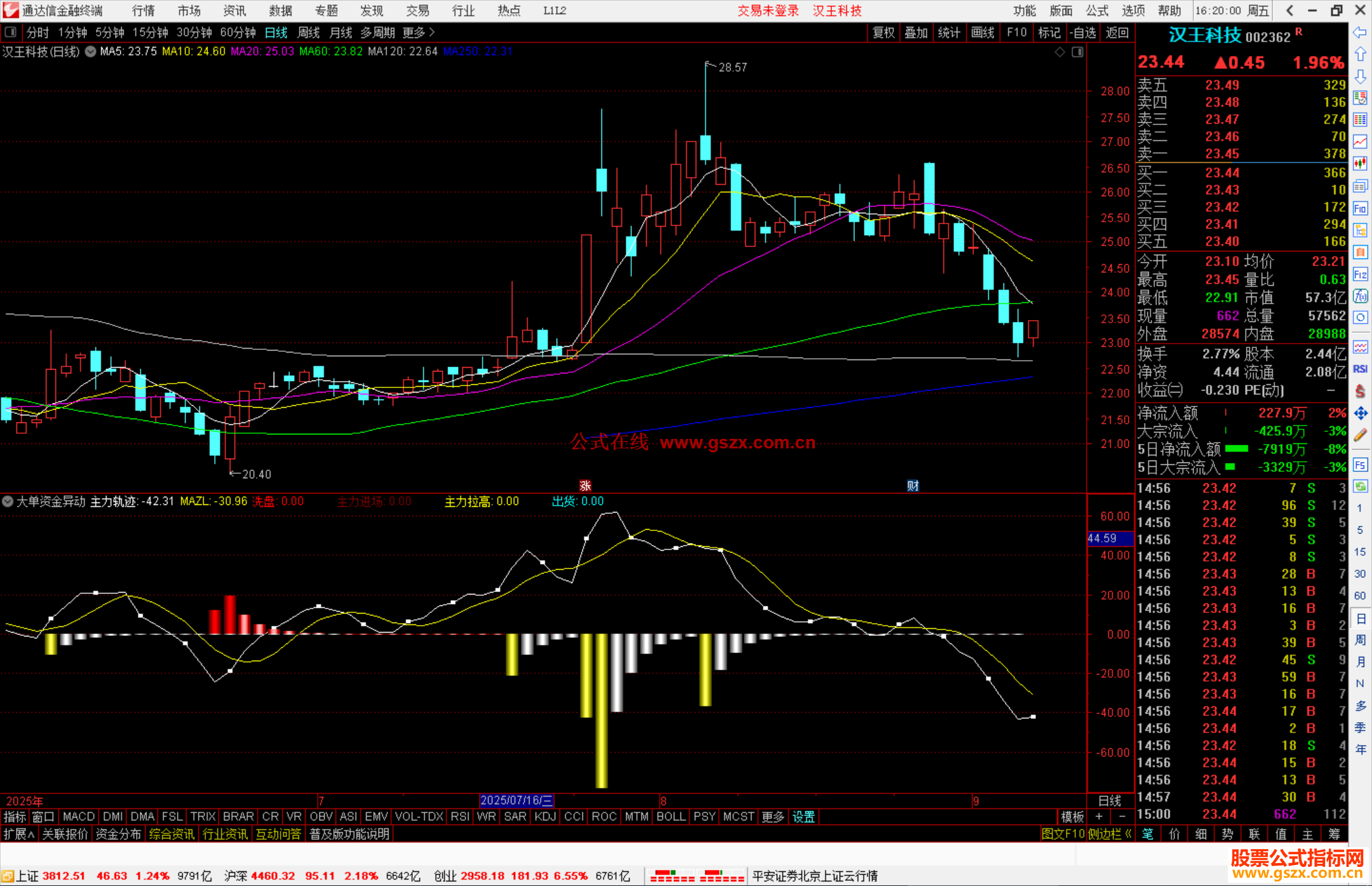
Task: Switch to 分时 intraday period
Action: click(37, 32)
